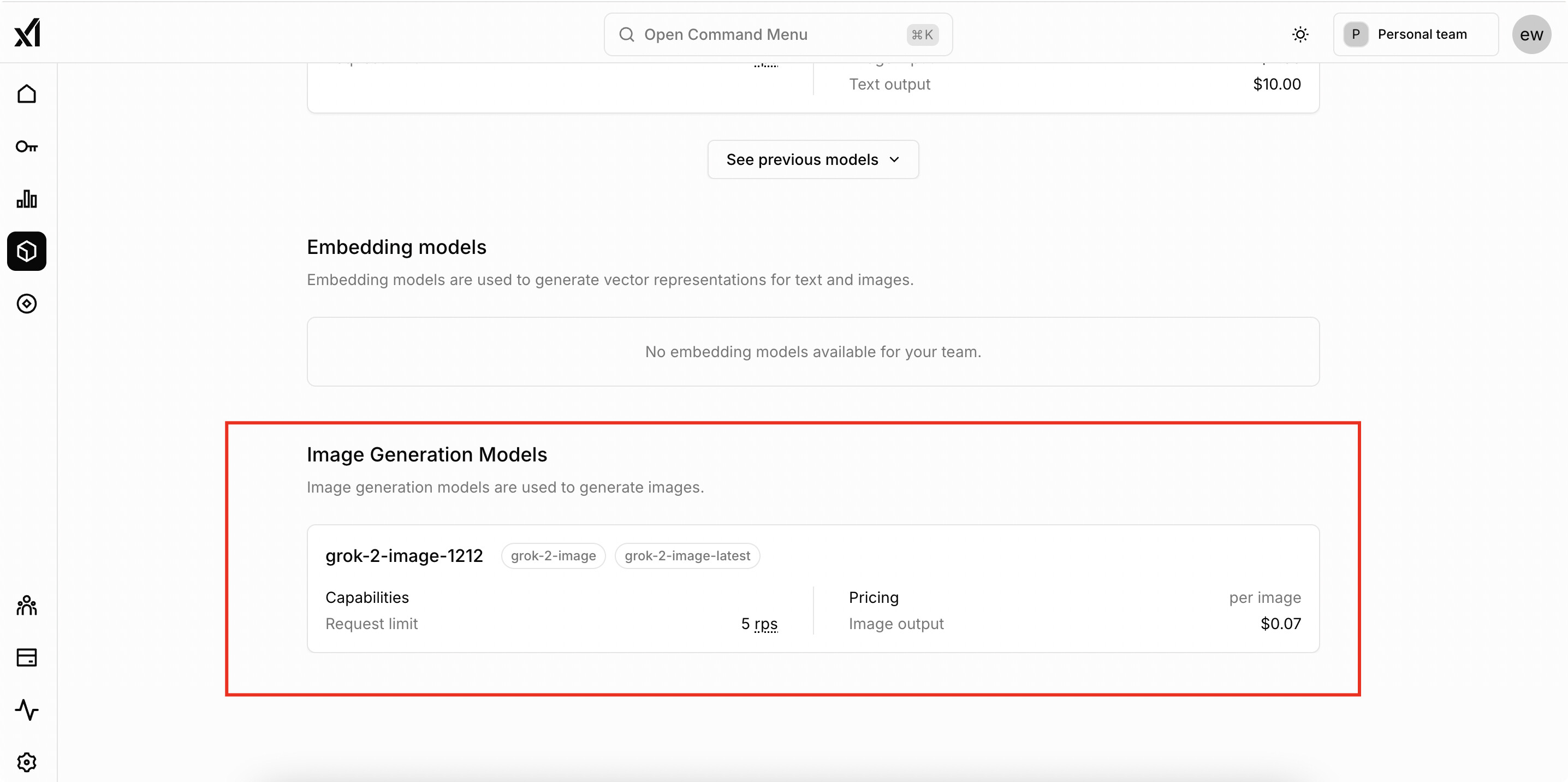Image resolution: width=1568 pixels, height=782 pixels.
Task: Click the Embedding models heading
Action: click(396, 247)
